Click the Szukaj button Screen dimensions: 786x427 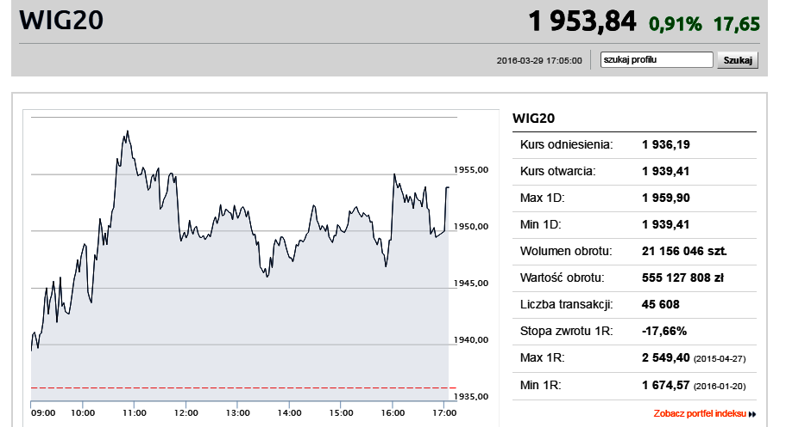(737, 60)
